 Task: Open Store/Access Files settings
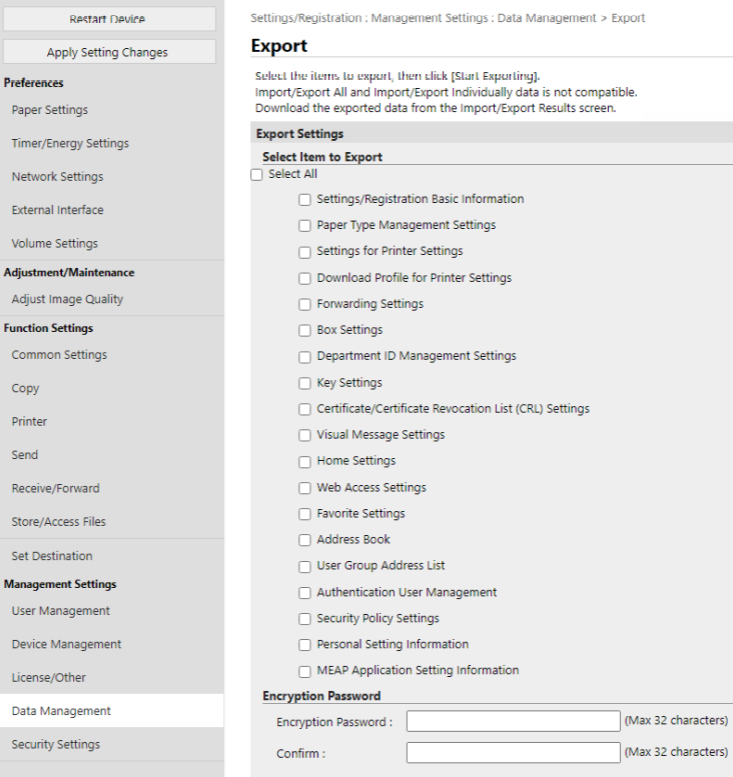58,521
